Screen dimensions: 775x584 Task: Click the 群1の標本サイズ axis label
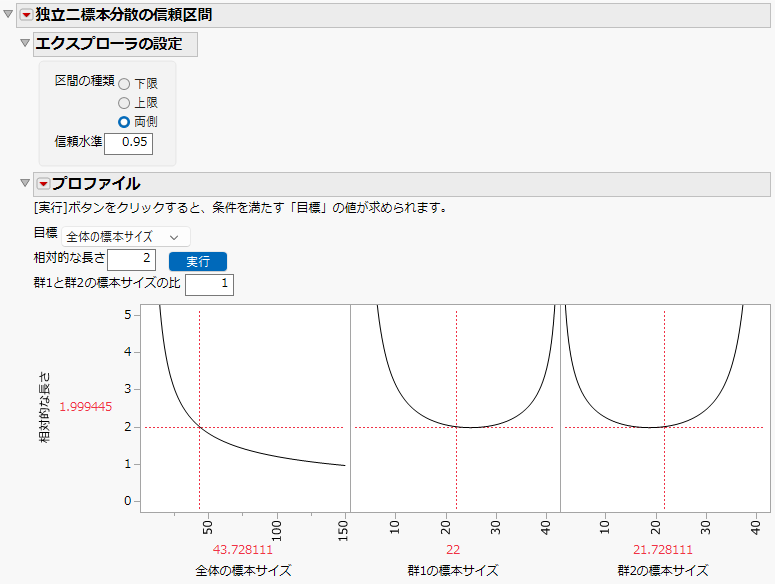[453, 571]
